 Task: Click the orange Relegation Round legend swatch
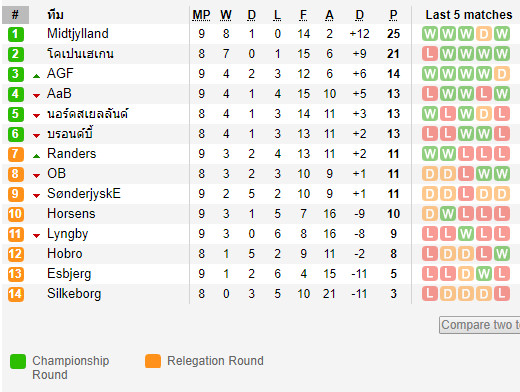(x=153, y=361)
